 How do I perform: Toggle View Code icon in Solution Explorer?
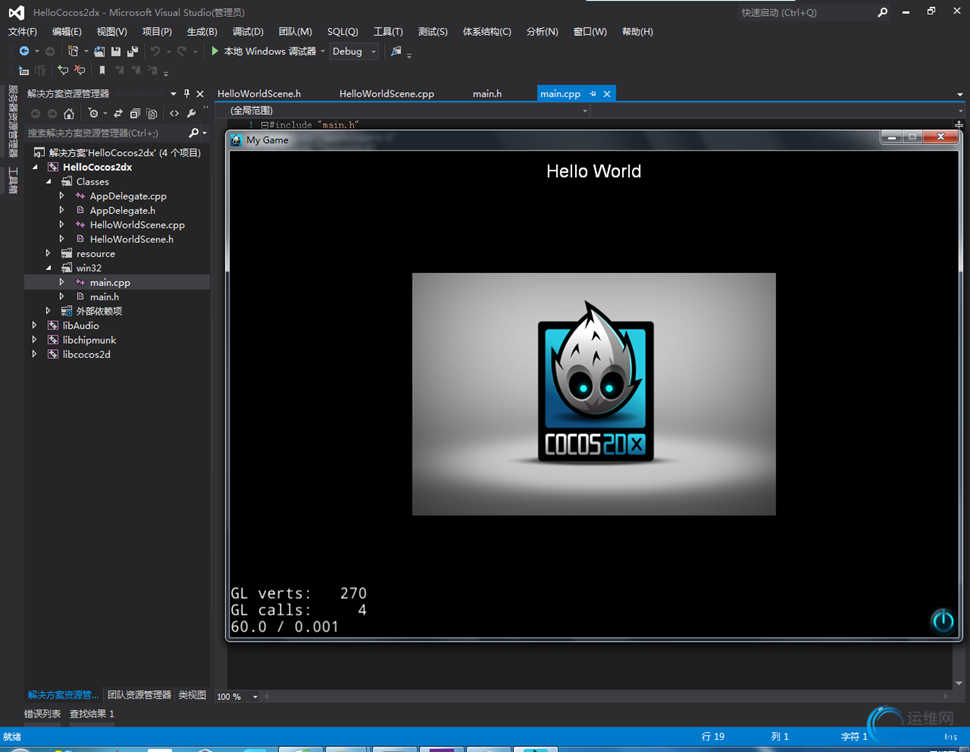click(174, 114)
